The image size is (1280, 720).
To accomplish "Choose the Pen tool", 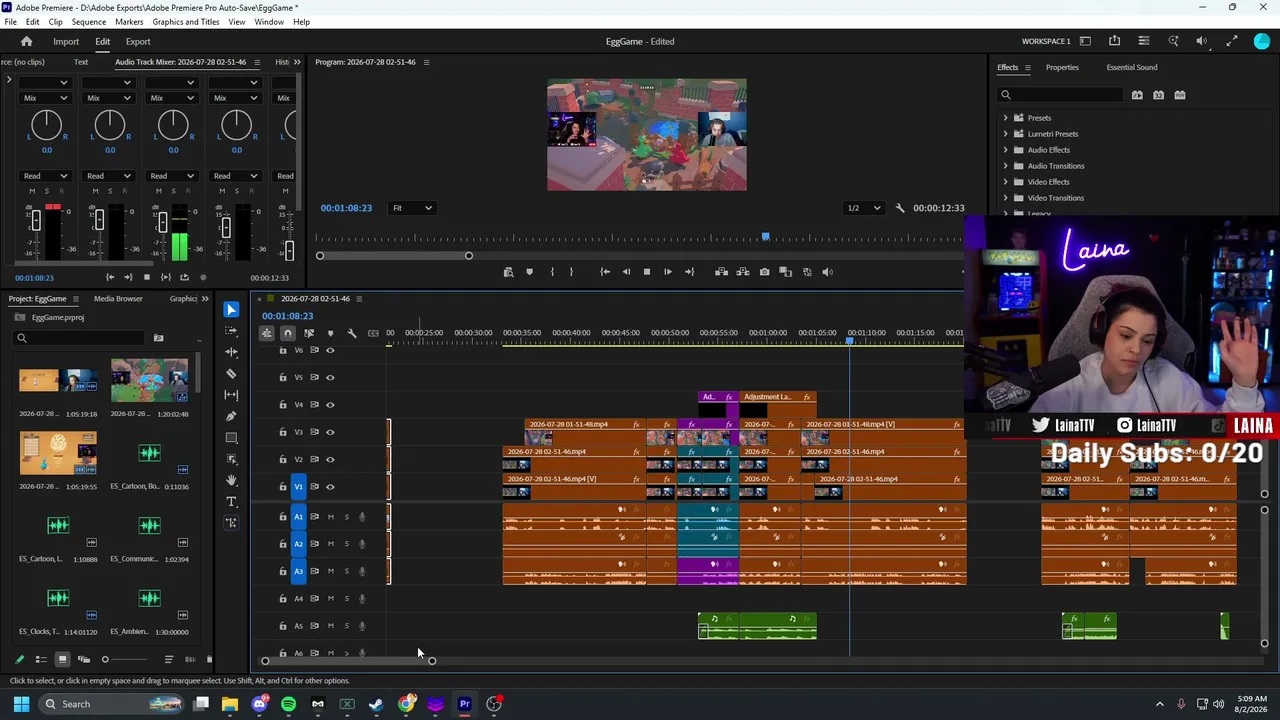I will [231, 416].
